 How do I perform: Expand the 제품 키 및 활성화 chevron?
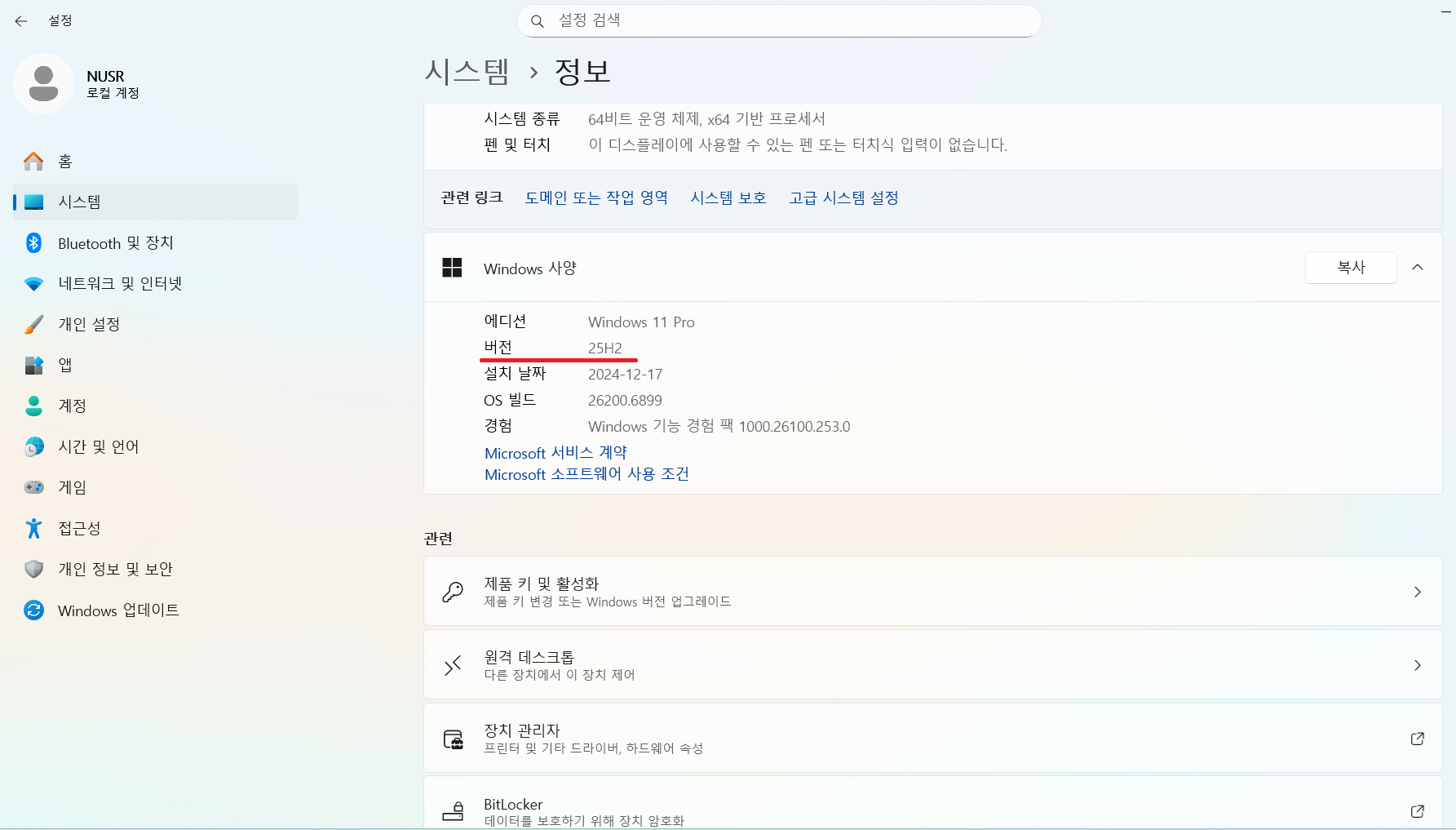pyautogui.click(x=1418, y=592)
